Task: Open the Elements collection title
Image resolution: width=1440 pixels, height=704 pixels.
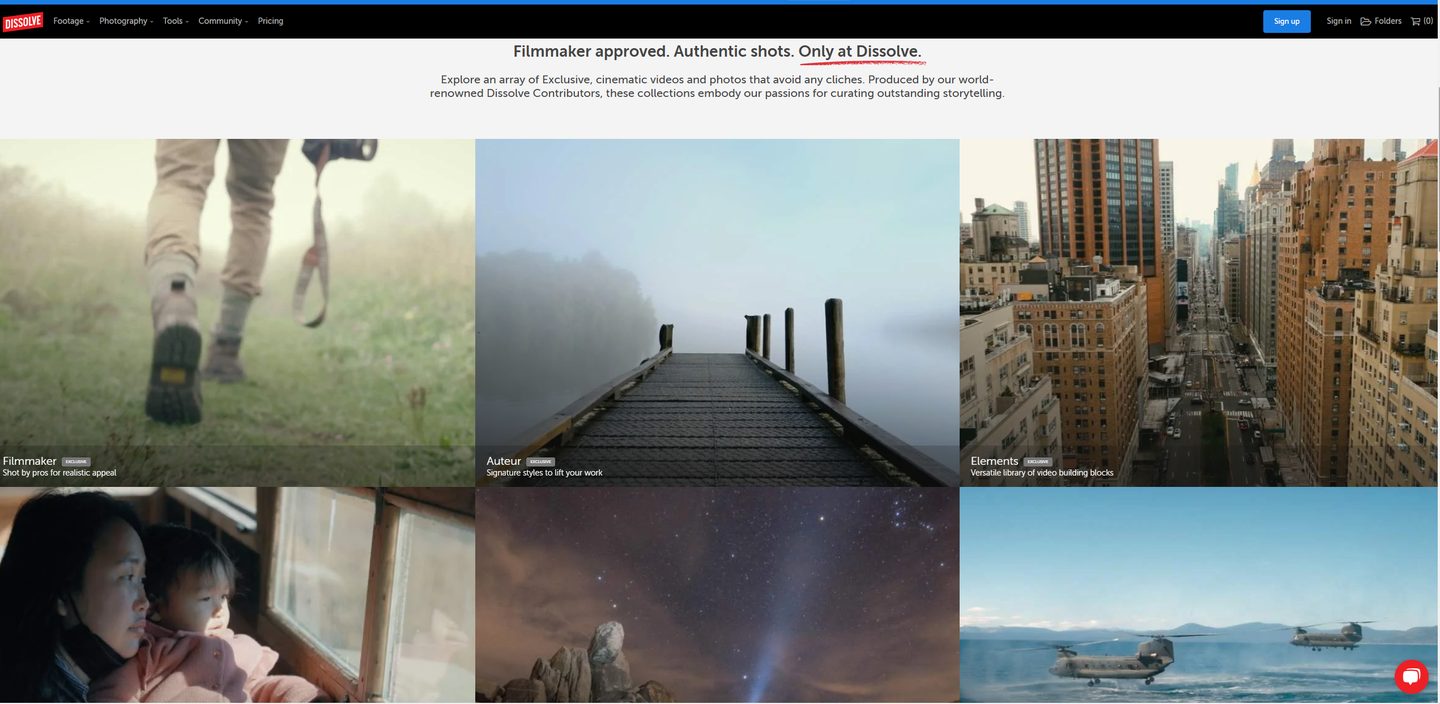Action: pyautogui.click(x=994, y=461)
